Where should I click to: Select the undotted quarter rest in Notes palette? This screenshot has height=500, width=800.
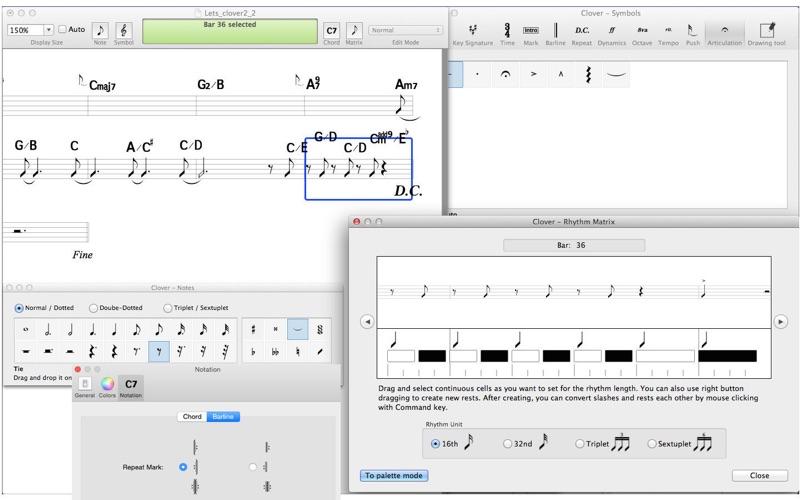tap(114, 352)
